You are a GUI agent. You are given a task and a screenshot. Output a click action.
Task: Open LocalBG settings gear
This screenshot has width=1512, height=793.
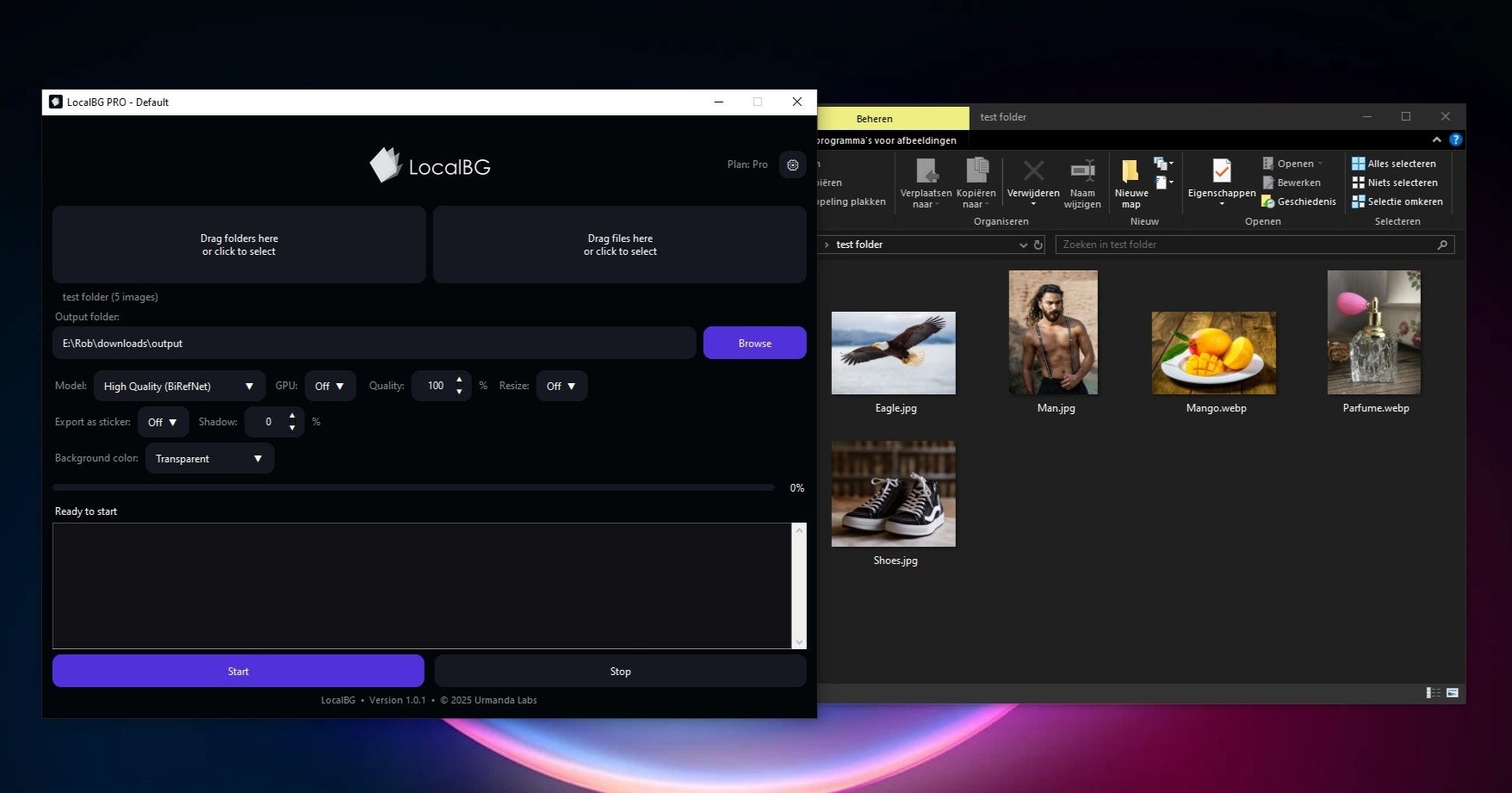click(x=792, y=164)
